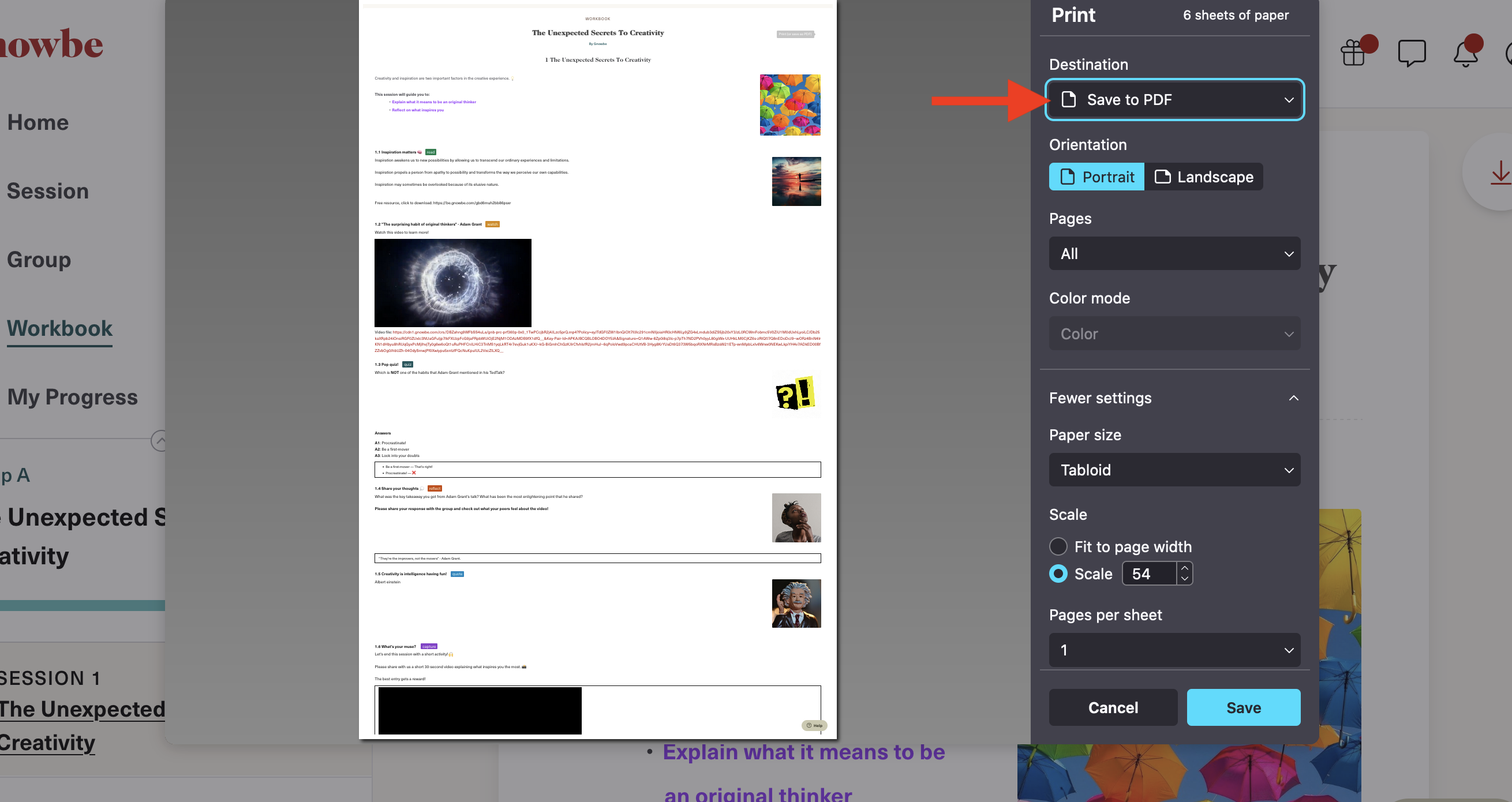Viewport: 1512px width, 802px height.
Task: Open the gift rewards icon
Action: point(1353,53)
